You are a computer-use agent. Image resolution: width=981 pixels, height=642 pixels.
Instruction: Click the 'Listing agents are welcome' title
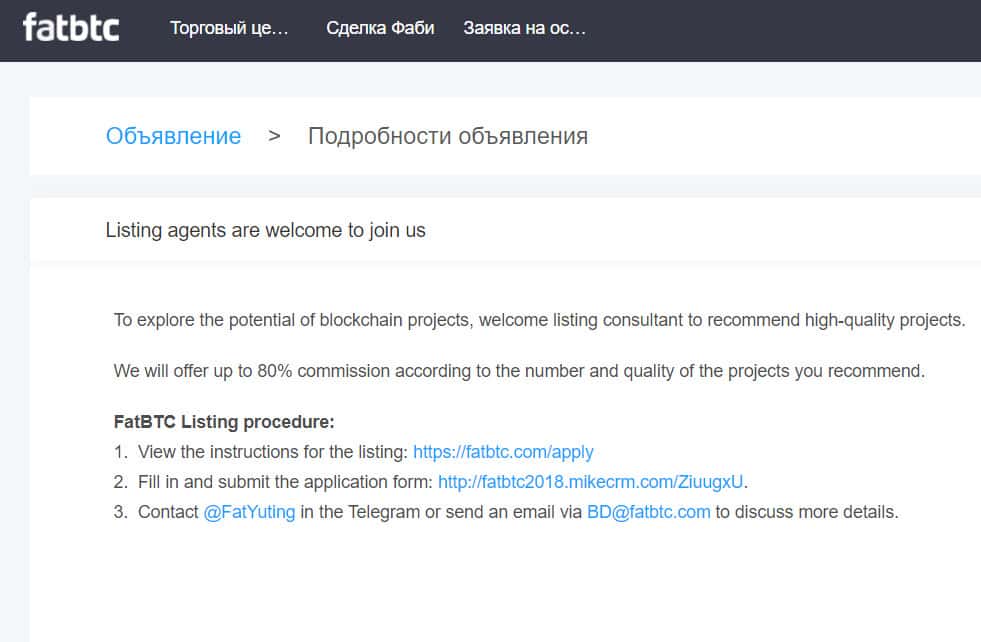click(265, 231)
